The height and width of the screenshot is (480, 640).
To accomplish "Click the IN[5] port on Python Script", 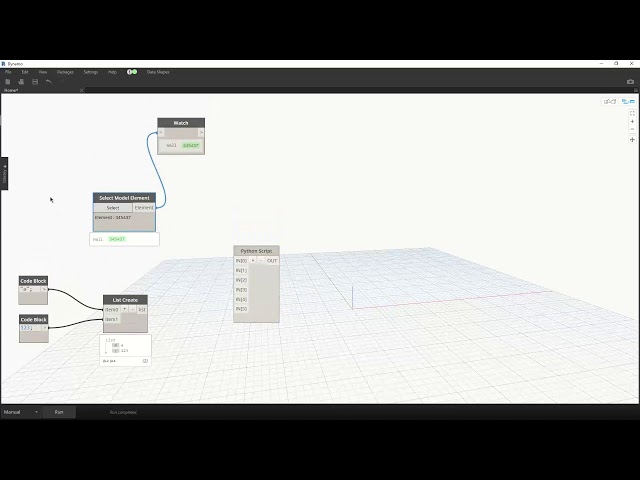I will pos(241,309).
